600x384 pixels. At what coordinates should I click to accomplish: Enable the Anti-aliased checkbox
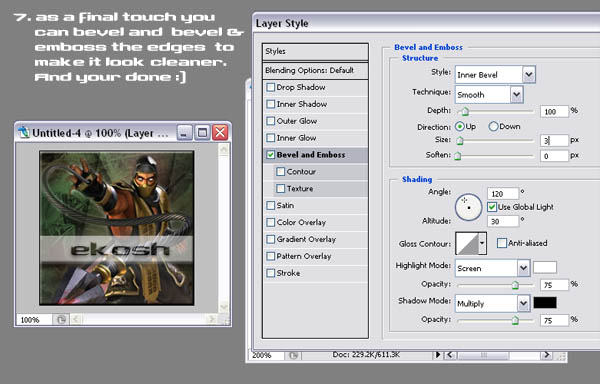(x=501, y=243)
